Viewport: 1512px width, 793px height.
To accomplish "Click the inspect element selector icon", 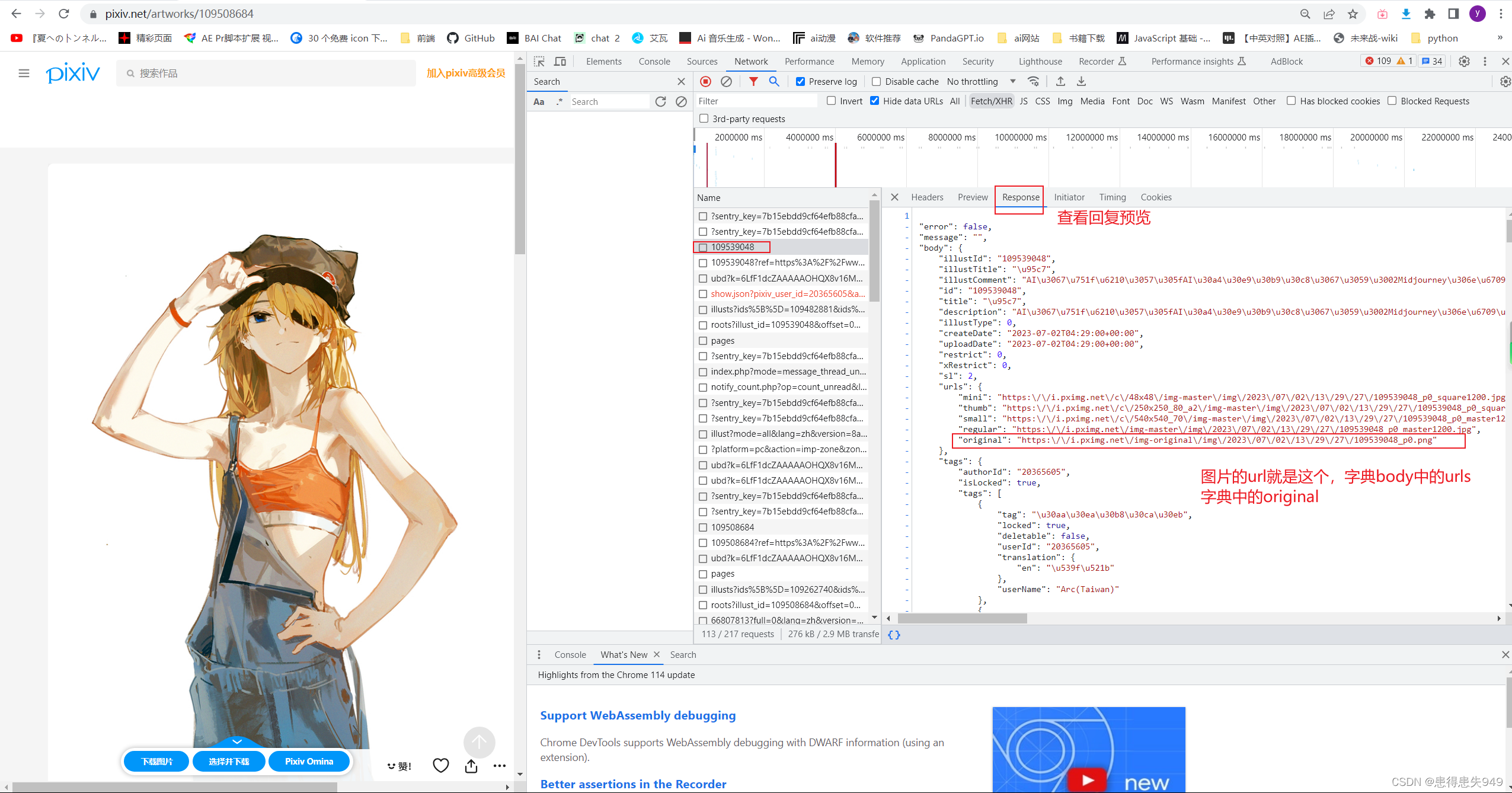I will (539, 62).
